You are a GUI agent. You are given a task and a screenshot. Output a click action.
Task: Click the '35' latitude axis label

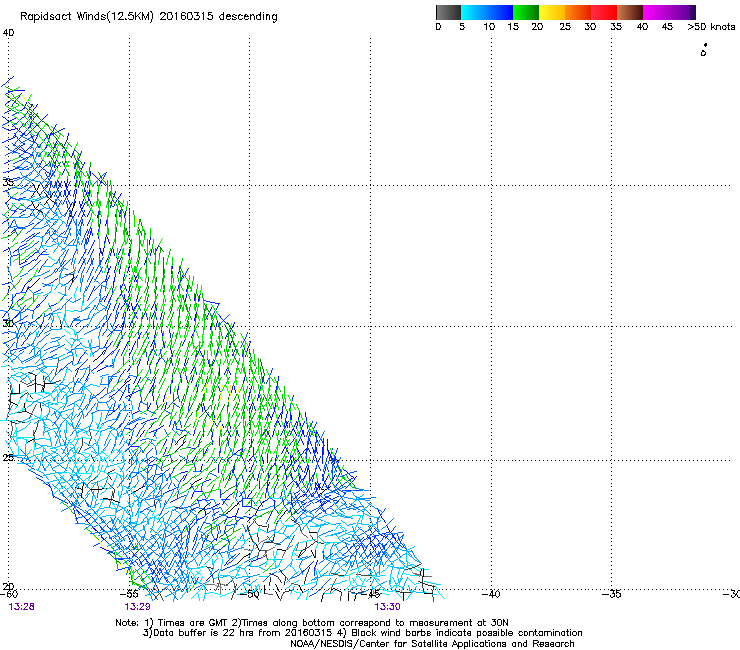8,182
